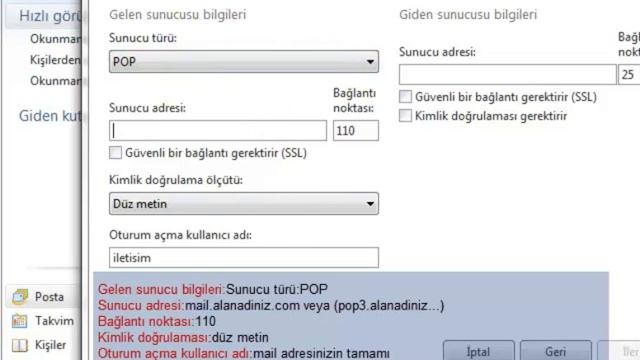Image resolution: width=640 pixels, height=360 pixels.
Task: Click the Oturum açma kullanıcı adı label
Action: 180,235
